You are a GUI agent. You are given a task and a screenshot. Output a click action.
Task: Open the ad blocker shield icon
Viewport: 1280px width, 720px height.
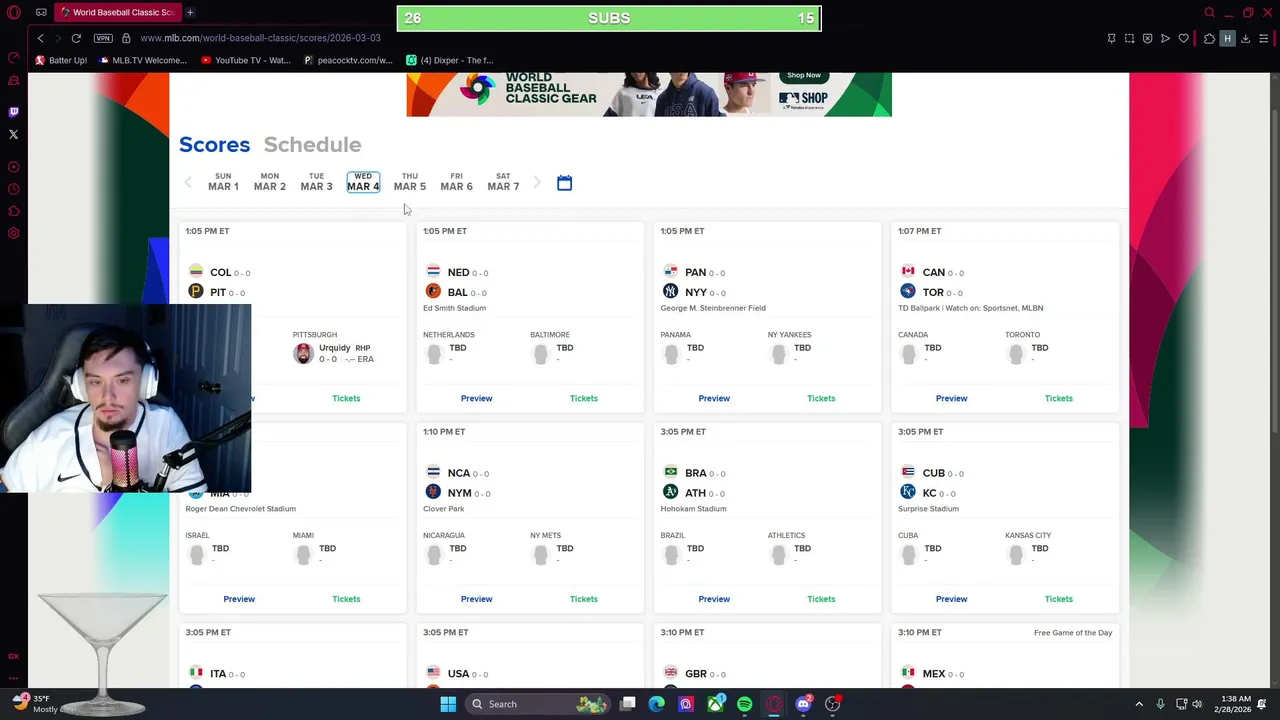point(1147,38)
